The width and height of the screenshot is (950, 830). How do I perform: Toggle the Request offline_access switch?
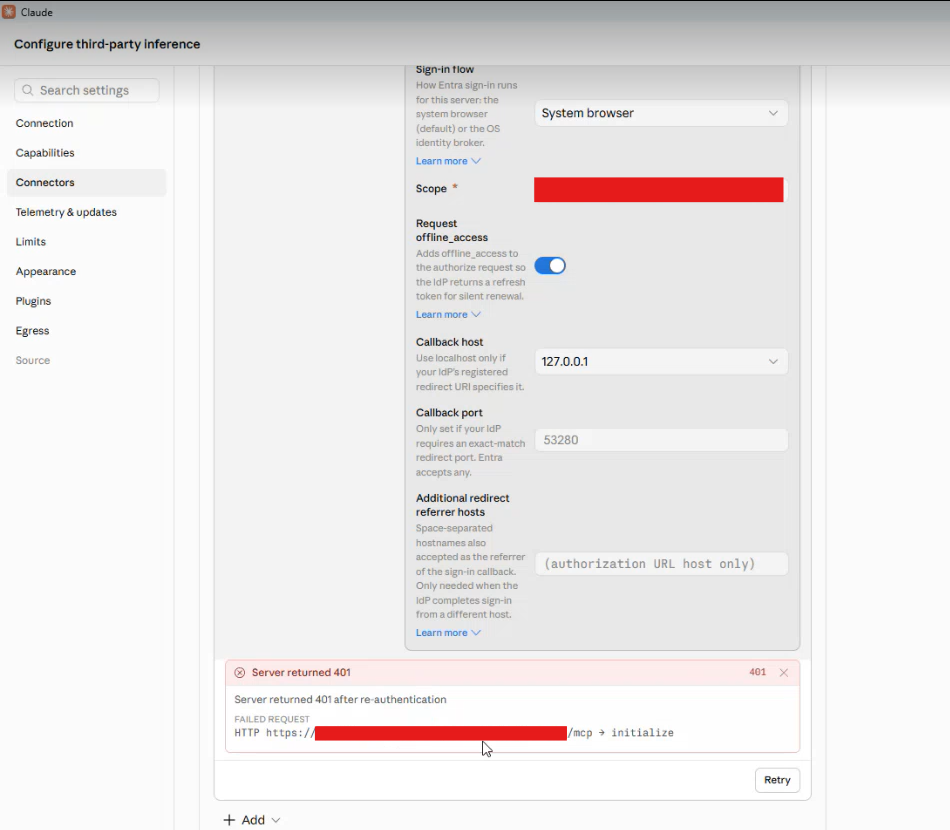[x=550, y=266]
